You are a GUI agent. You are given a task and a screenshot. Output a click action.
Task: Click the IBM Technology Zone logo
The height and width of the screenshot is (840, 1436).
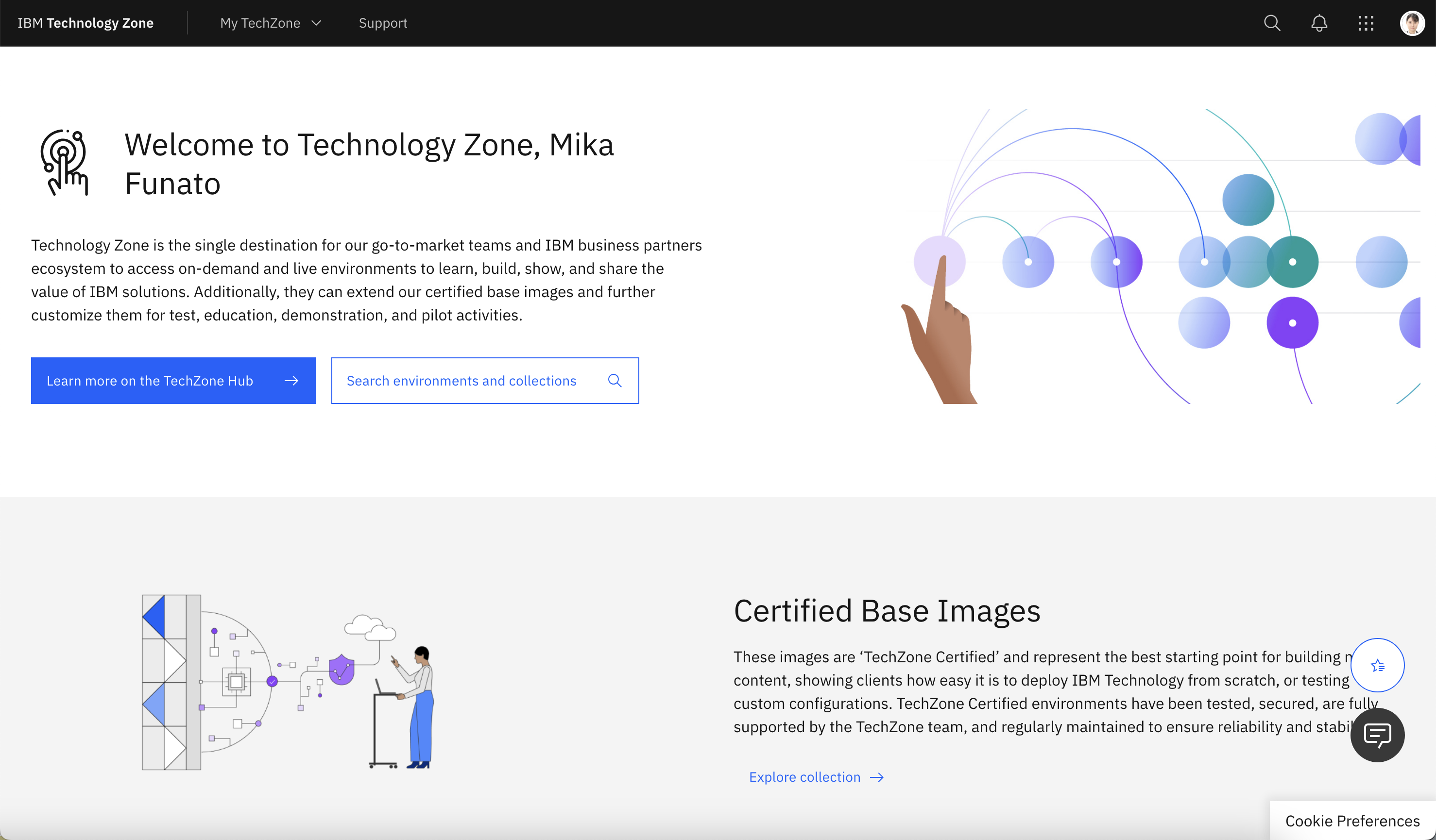[85, 23]
